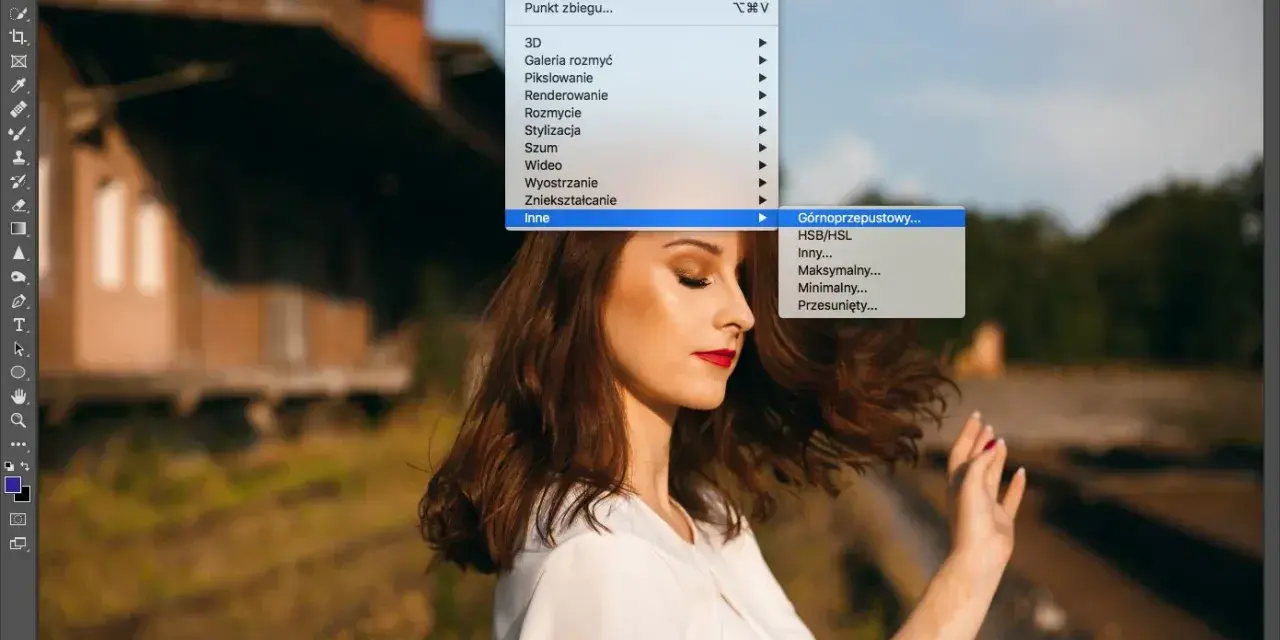Open the Edit Toolbar three-dots menu

click(18, 444)
